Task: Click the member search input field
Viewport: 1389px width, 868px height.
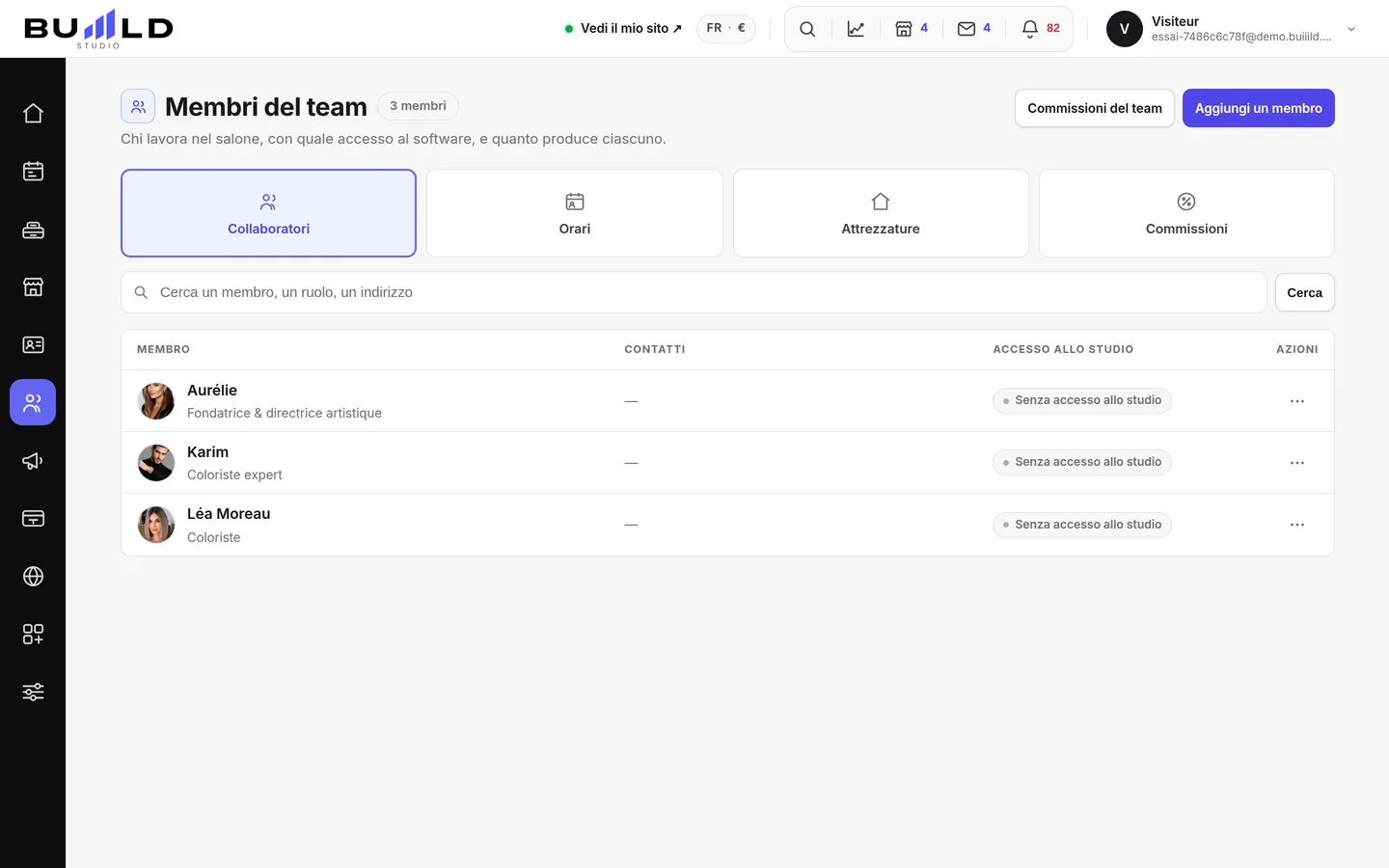Action: pos(694,292)
